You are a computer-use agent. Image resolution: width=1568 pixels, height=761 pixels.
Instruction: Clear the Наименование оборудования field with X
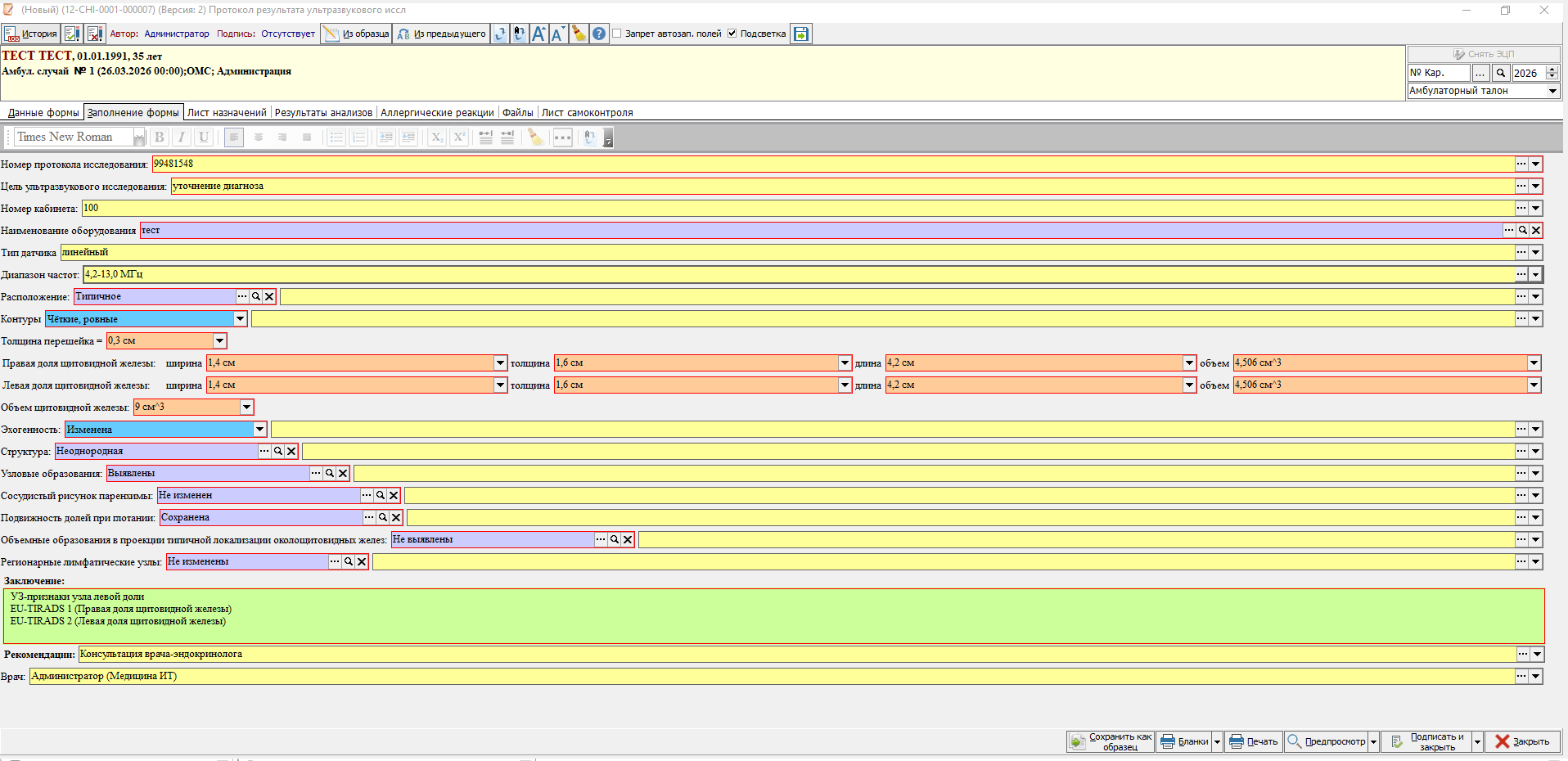pos(1536,230)
